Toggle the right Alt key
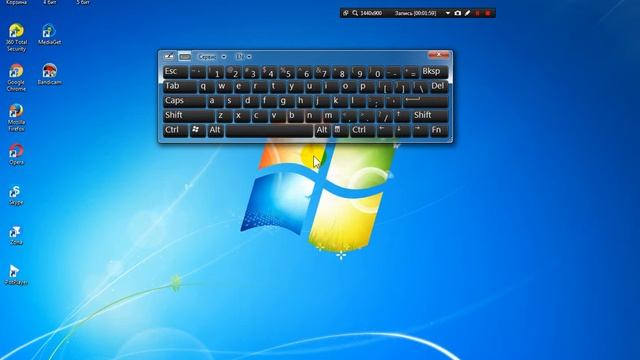640x360 pixels. tap(322, 130)
